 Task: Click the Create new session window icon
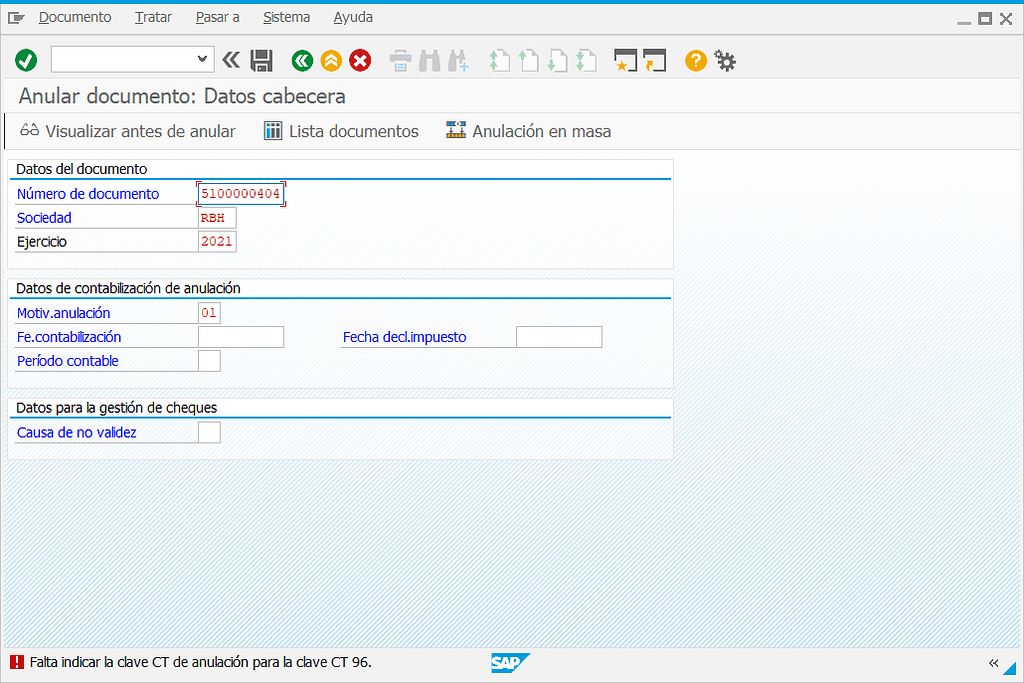coord(626,61)
